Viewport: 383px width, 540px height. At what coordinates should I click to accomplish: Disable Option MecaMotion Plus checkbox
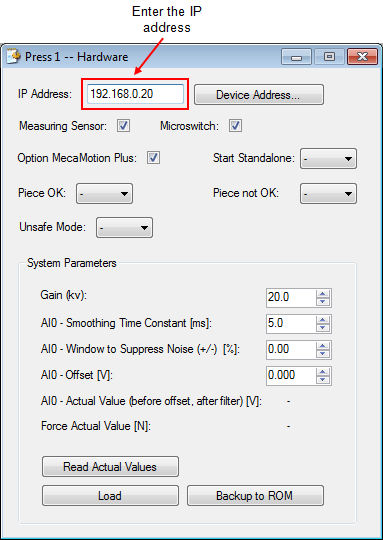154,158
